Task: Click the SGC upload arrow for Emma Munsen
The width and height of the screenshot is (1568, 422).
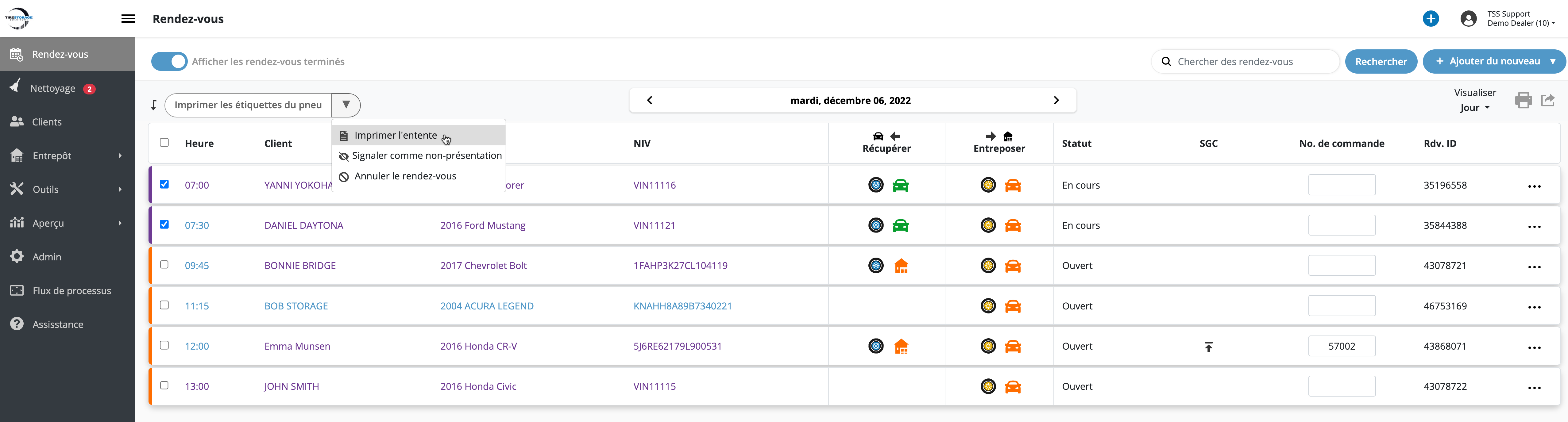Action: pyautogui.click(x=1208, y=347)
